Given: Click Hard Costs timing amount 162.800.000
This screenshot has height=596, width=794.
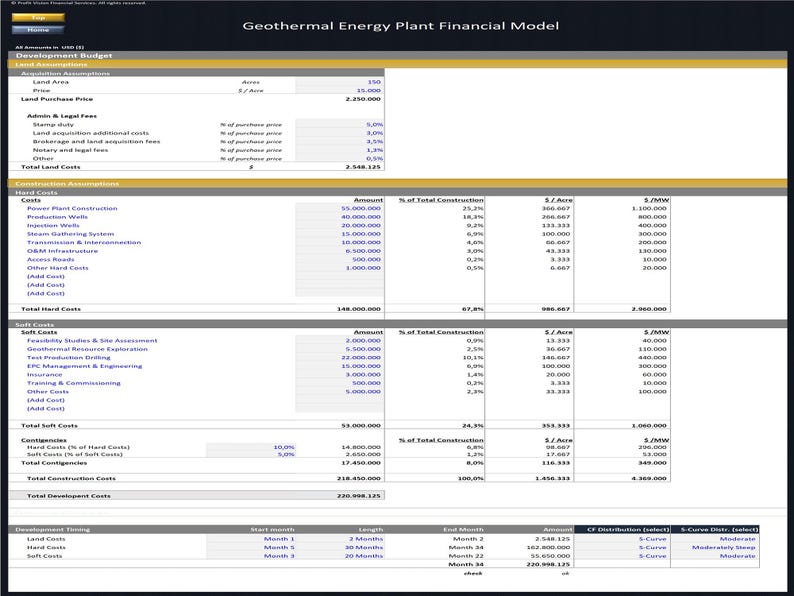Looking at the screenshot, I should click(548, 547).
